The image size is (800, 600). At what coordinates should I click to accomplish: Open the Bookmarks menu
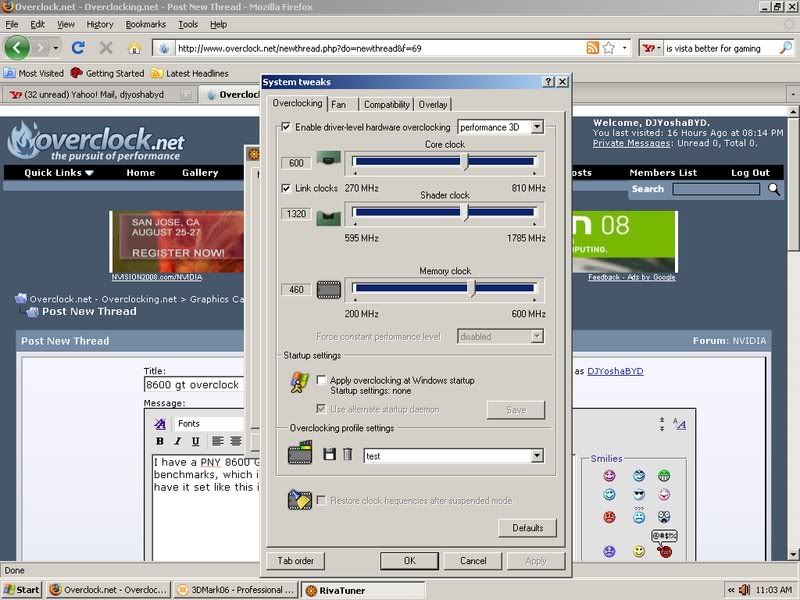[x=146, y=24]
